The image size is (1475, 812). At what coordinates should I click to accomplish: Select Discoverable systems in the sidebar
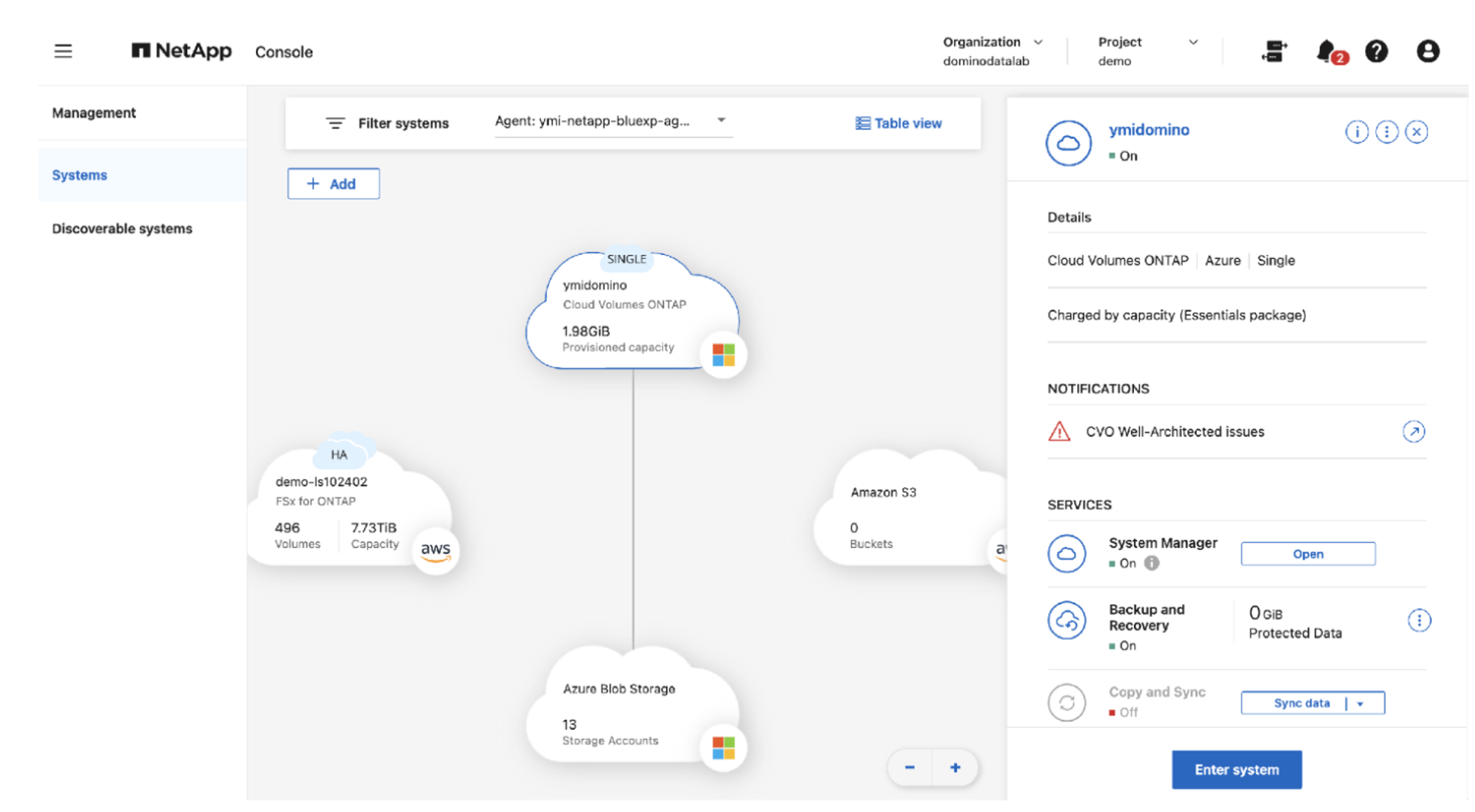point(122,229)
